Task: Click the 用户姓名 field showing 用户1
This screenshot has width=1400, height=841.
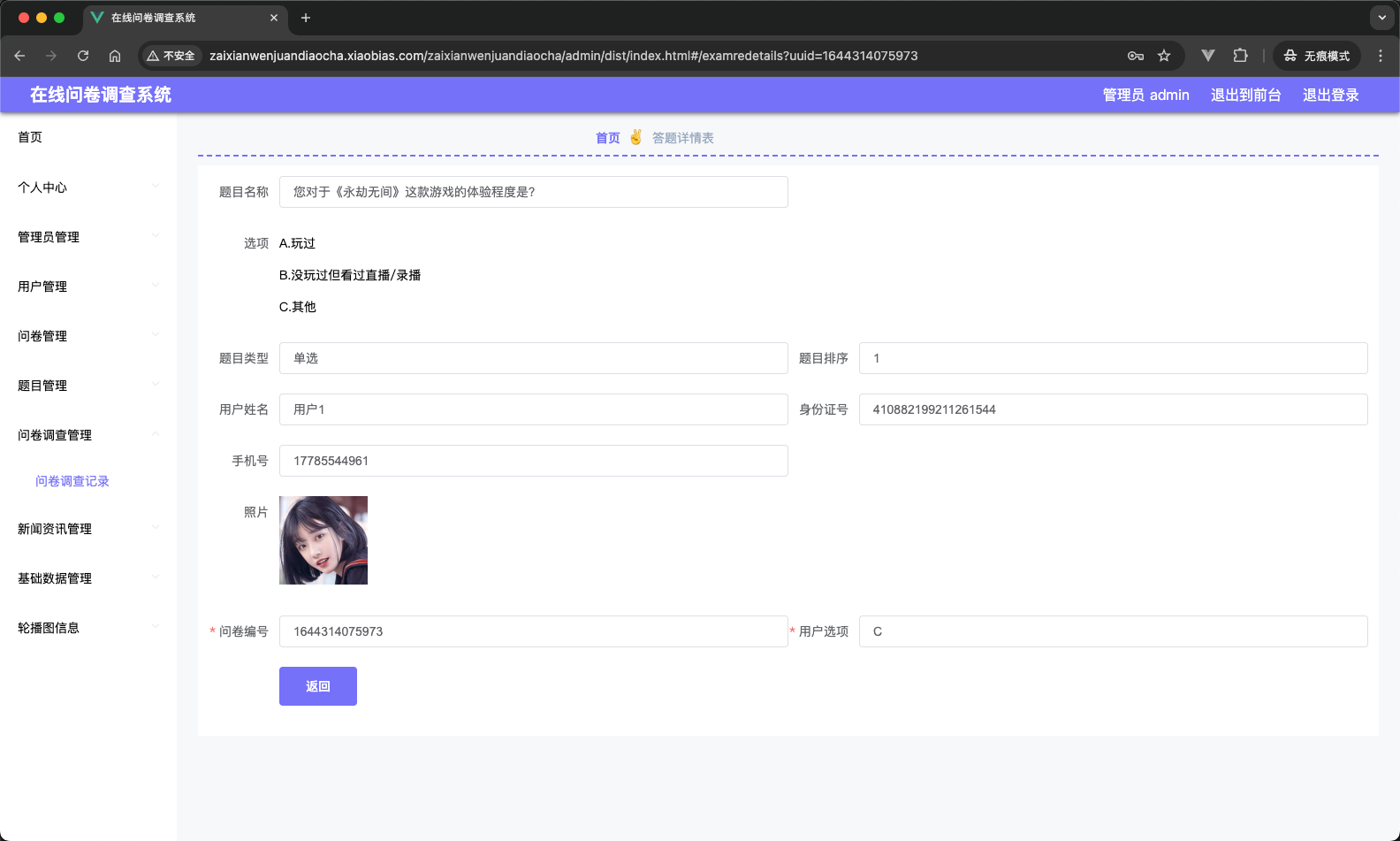Action: point(534,409)
